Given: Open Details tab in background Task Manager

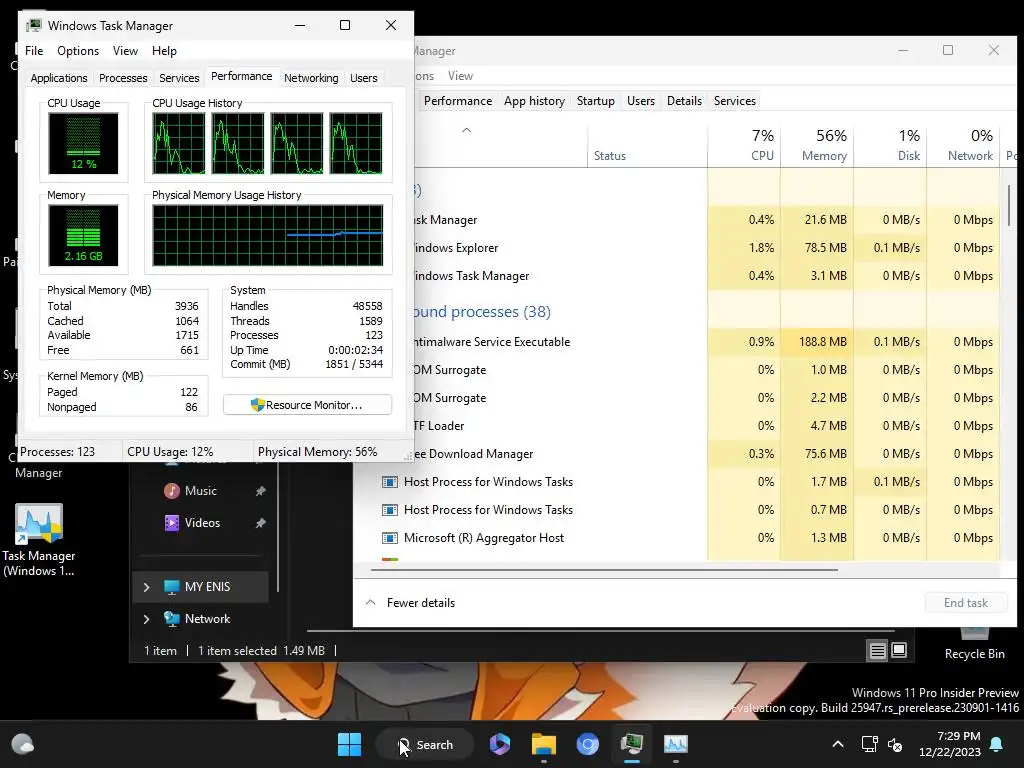Looking at the screenshot, I should pos(684,101).
